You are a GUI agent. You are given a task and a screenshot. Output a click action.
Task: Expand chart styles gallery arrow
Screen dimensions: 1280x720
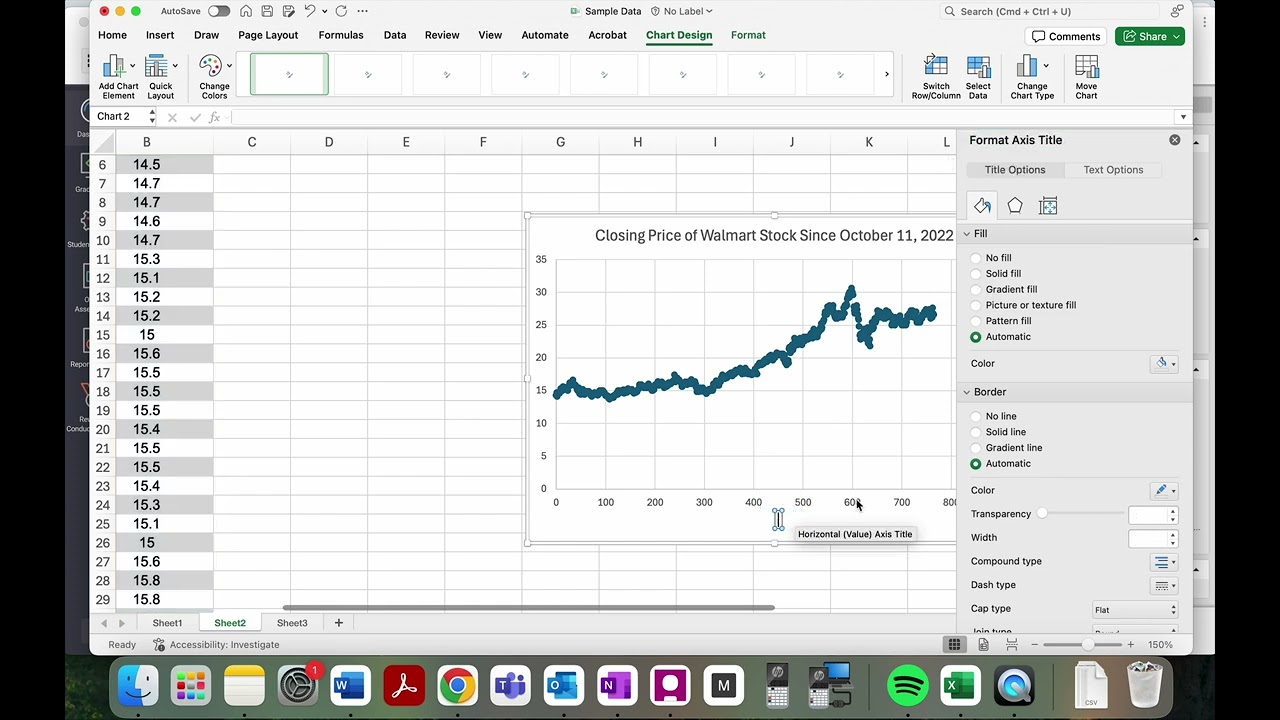click(x=886, y=75)
